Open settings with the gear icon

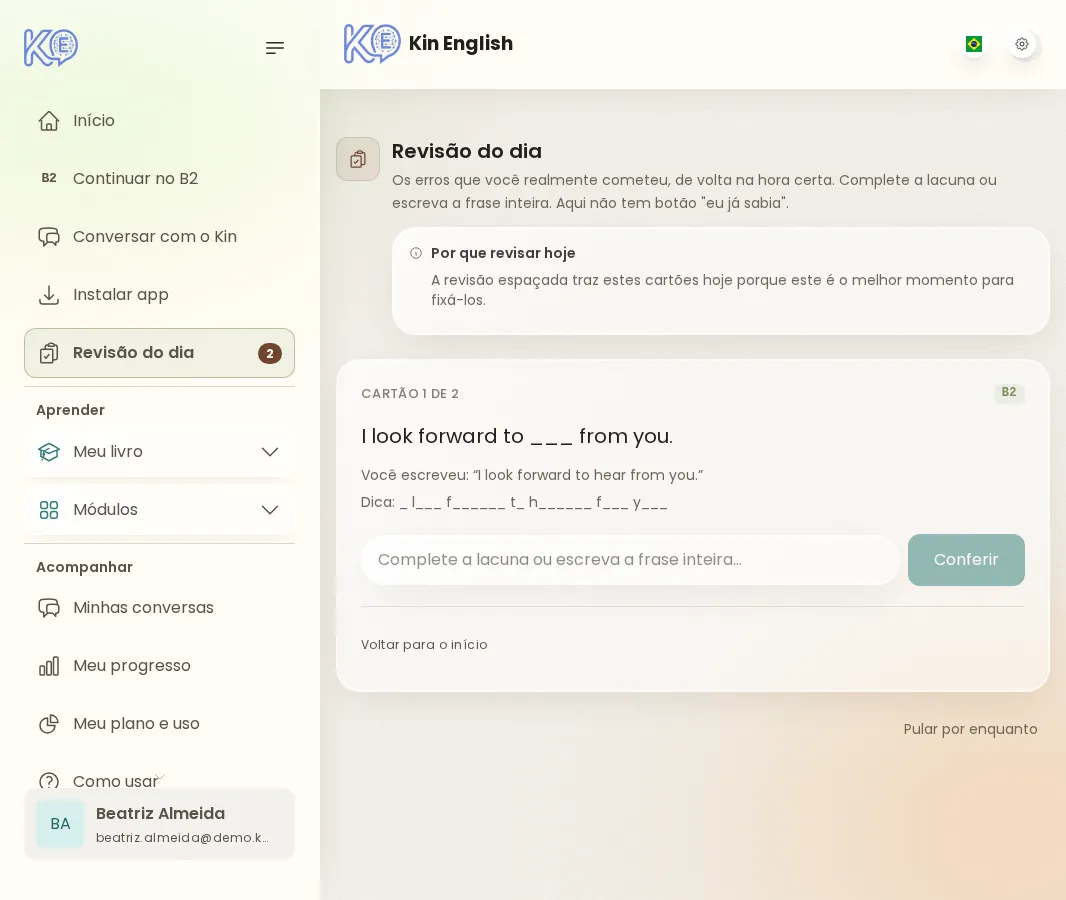click(x=1022, y=44)
